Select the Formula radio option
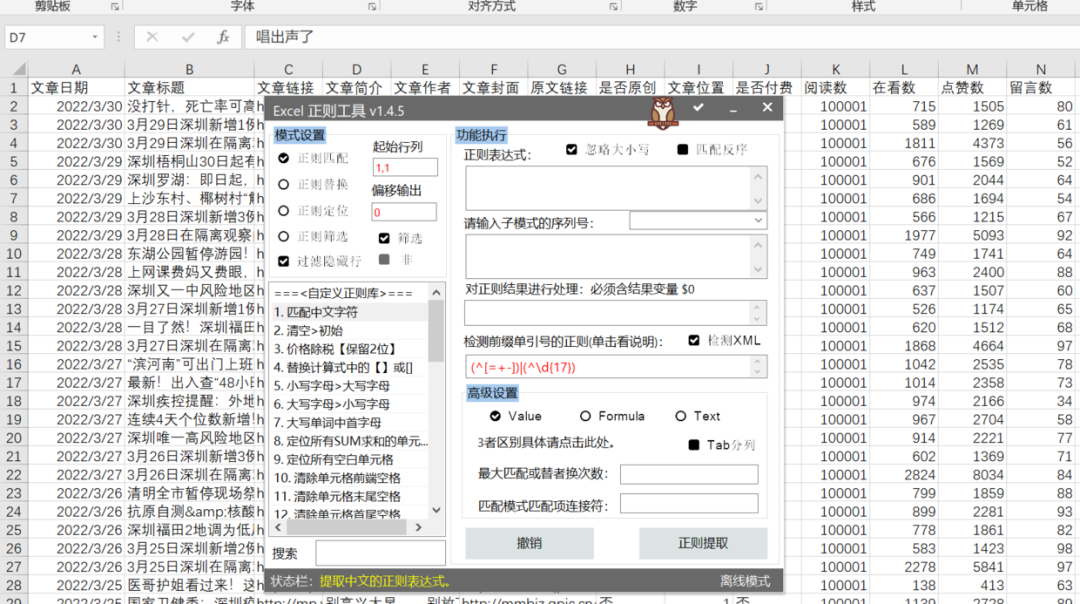The height and width of the screenshot is (604, 1080). click(x=585, y=416)
